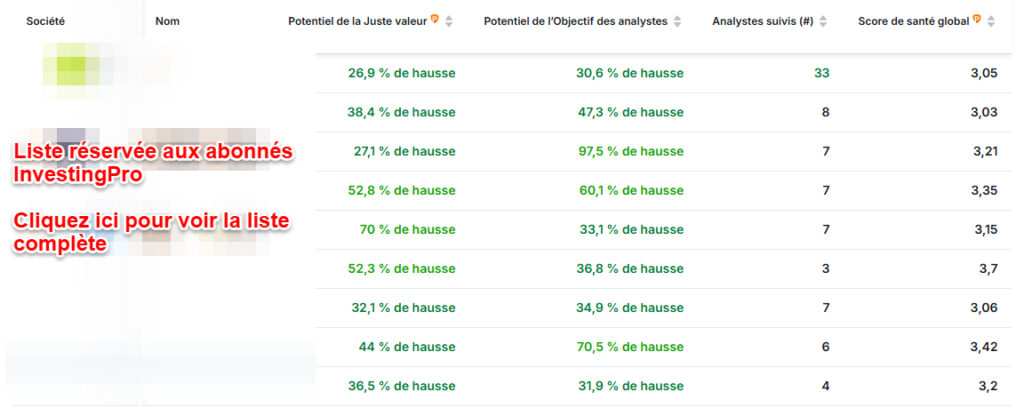
Task: Sort by Score de santé global arrows
Action: [x=991, y=21]
